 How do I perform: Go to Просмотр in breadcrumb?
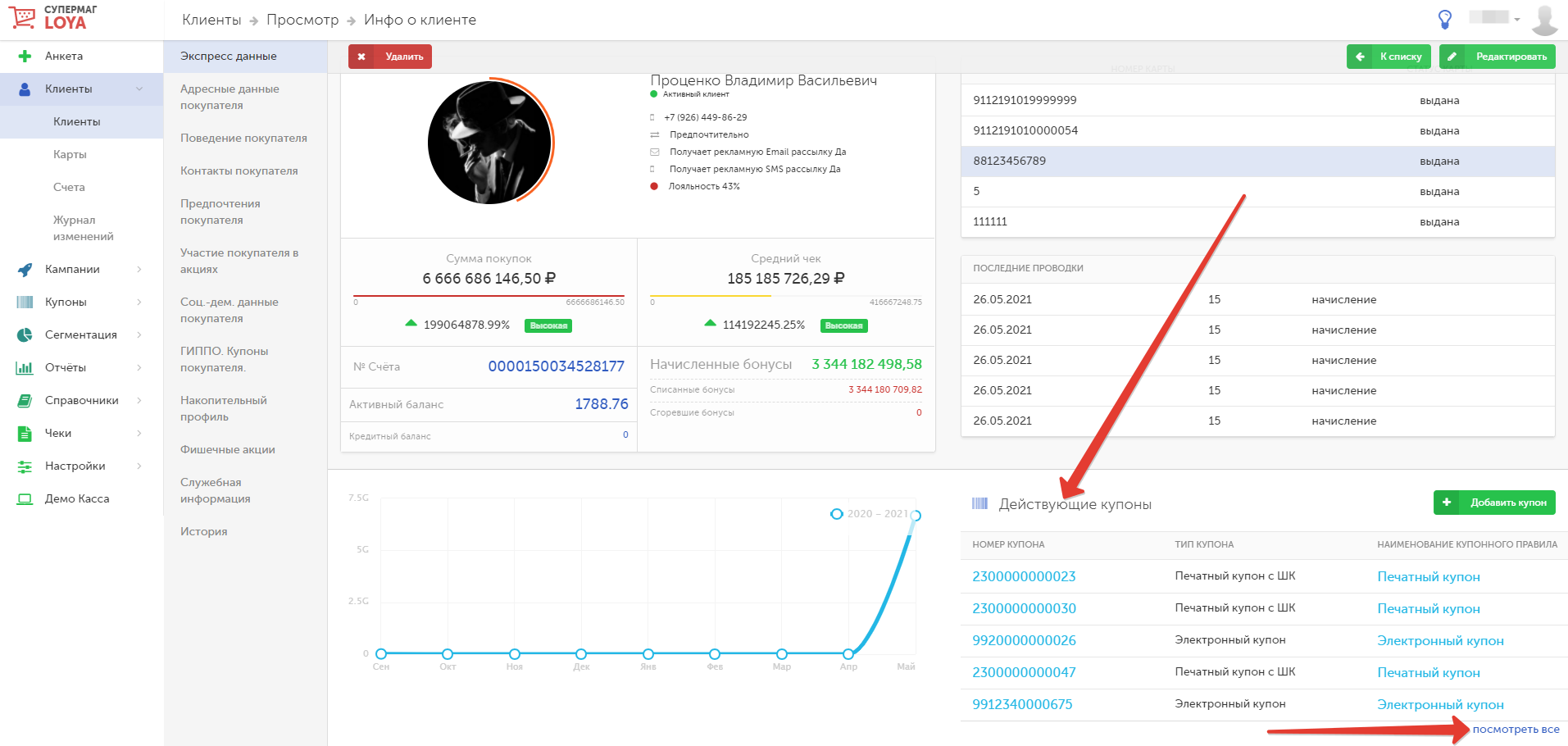pos(302,20)
